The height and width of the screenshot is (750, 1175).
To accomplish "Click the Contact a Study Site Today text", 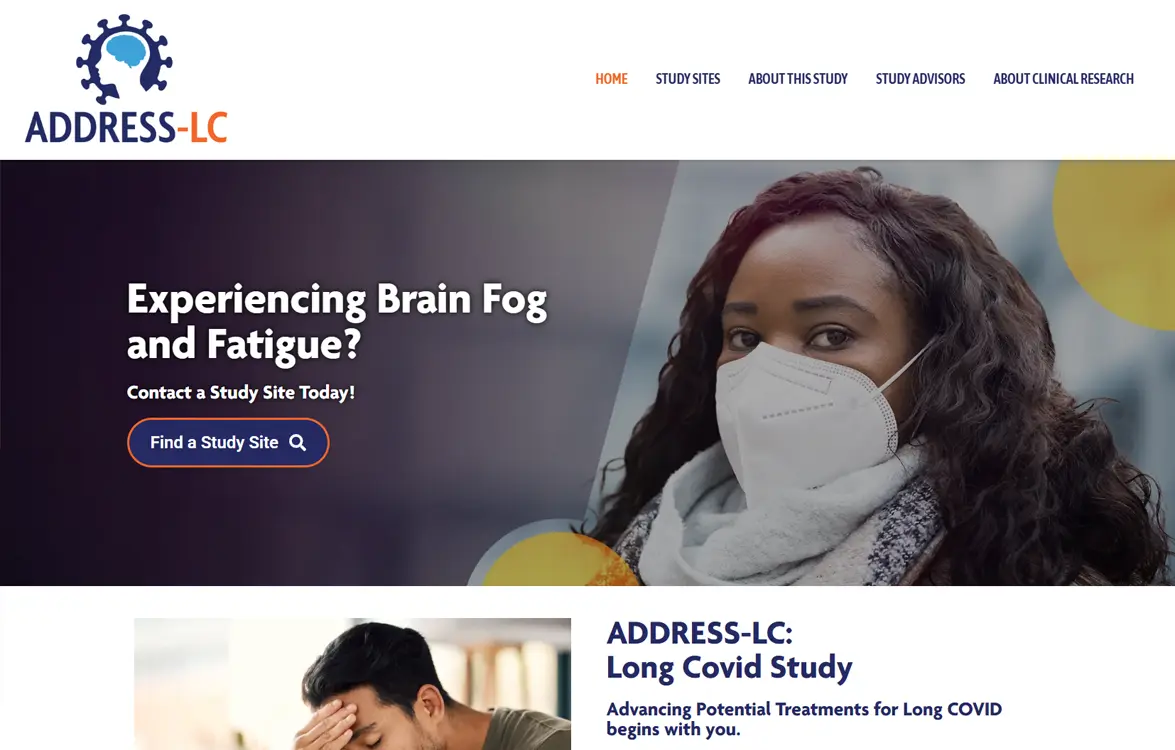I will (241, 393).
